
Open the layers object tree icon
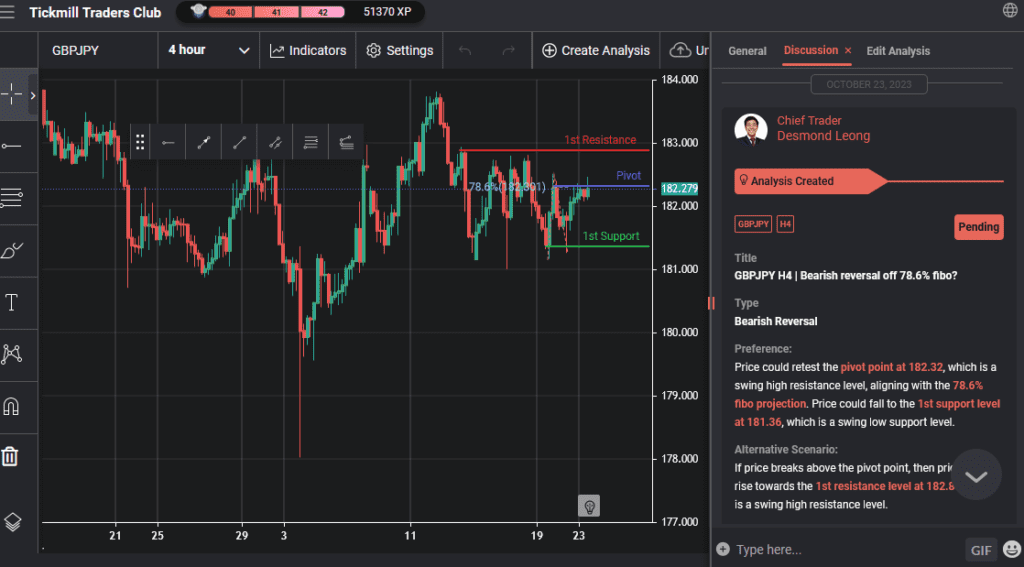pyautogui.click(x=12, y=521)
